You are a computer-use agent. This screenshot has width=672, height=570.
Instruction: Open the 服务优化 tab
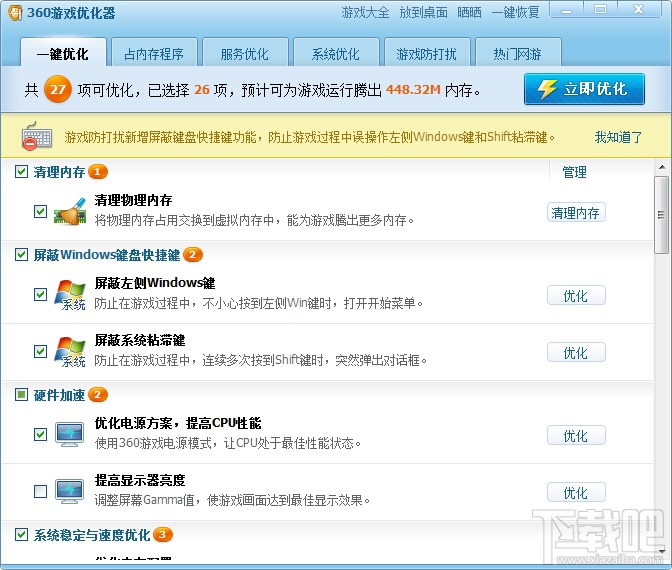(245, 52)
